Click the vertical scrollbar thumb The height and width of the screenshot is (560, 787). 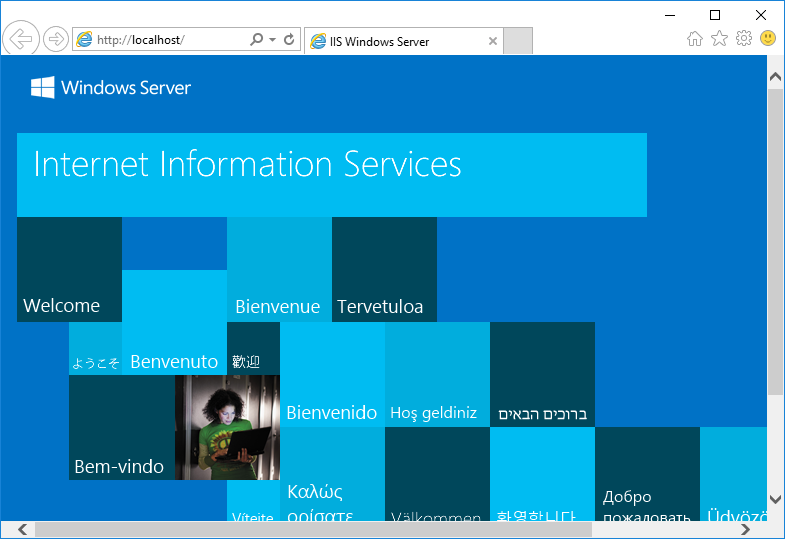coord(775,242)
